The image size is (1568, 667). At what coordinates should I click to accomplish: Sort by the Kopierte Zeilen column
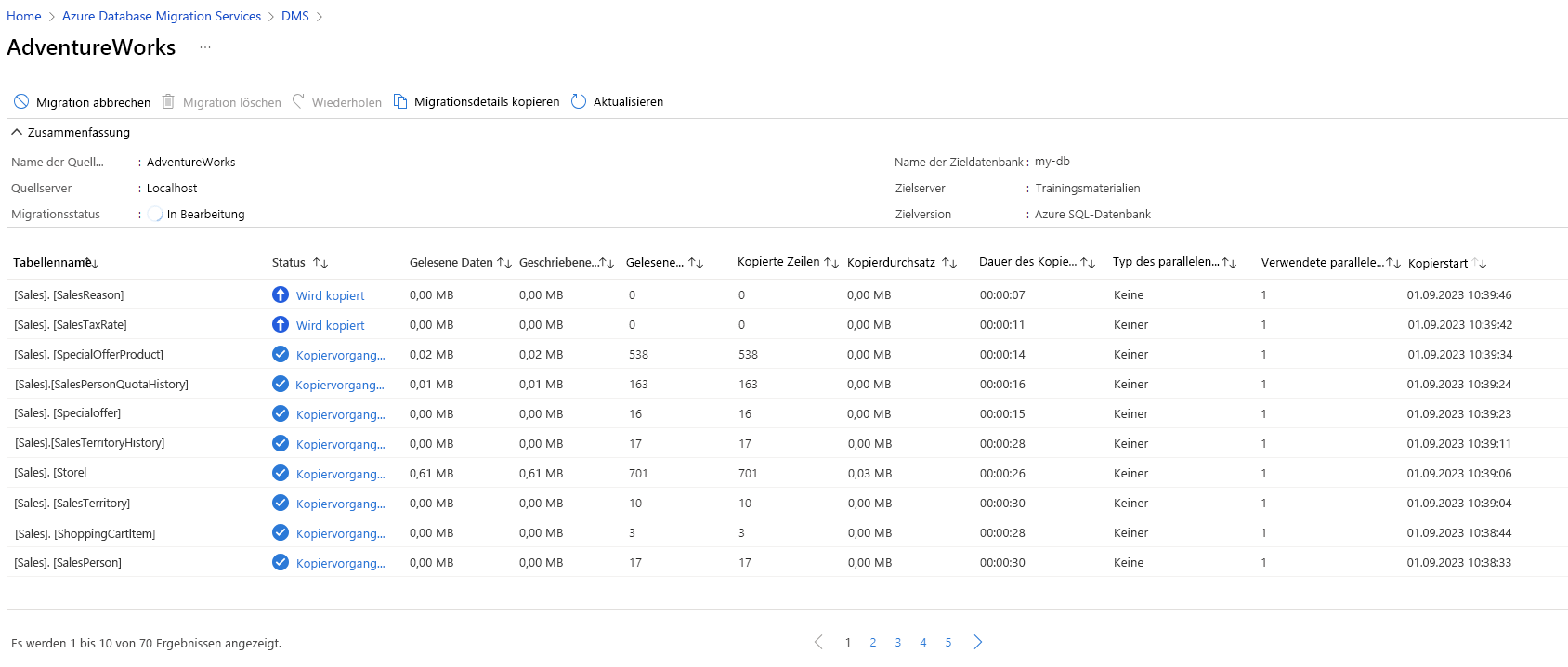(x=831, y=263)
